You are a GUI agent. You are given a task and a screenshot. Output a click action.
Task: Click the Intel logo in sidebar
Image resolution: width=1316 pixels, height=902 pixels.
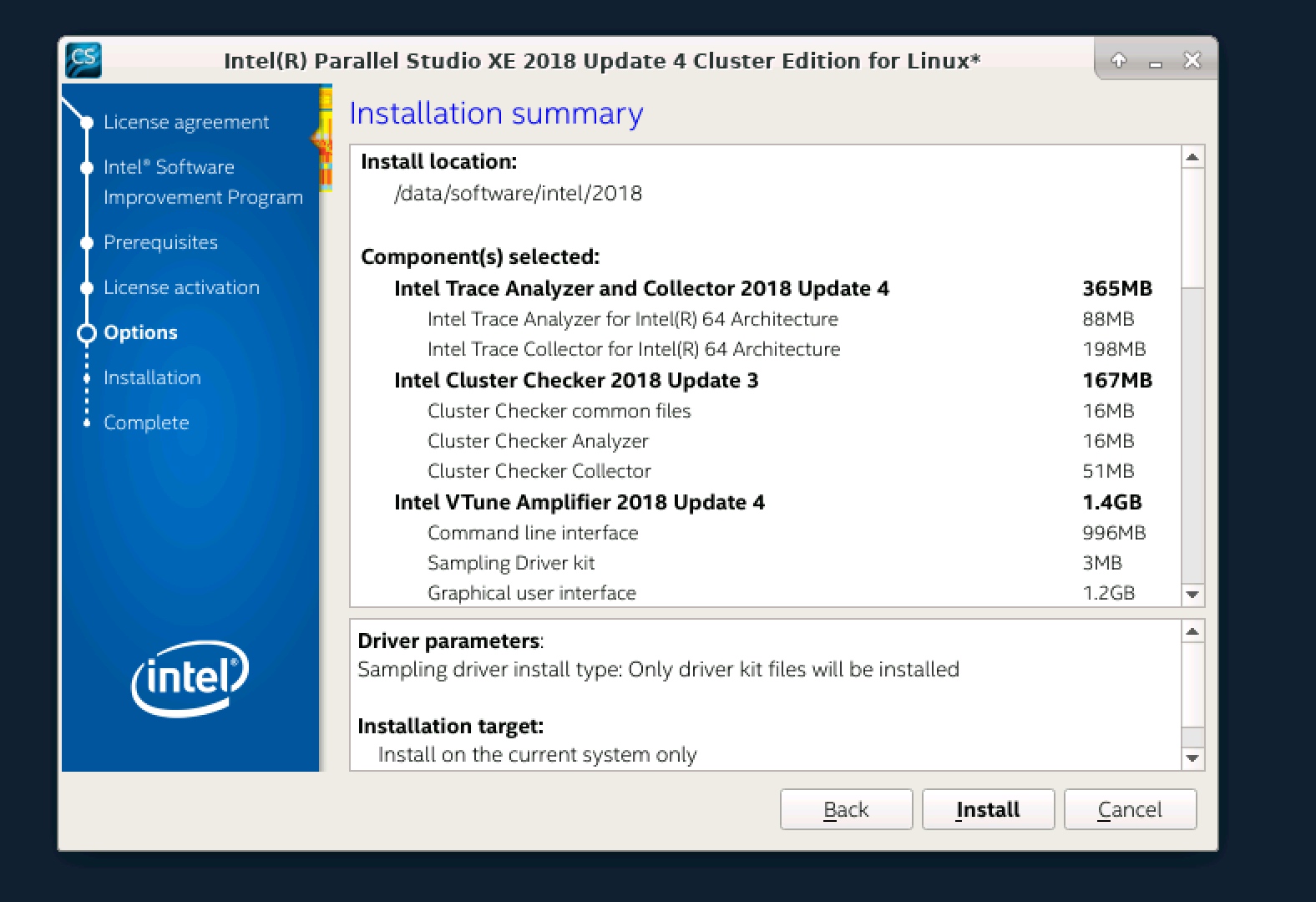coord(190,677)
